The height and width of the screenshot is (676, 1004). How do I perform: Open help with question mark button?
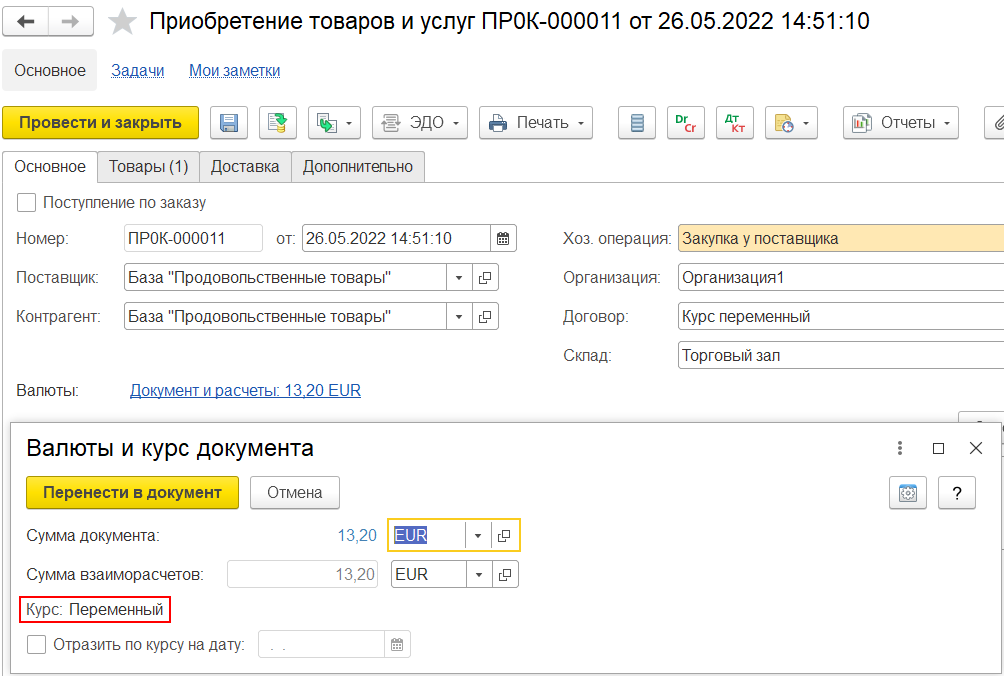click(x=957, y=493)
